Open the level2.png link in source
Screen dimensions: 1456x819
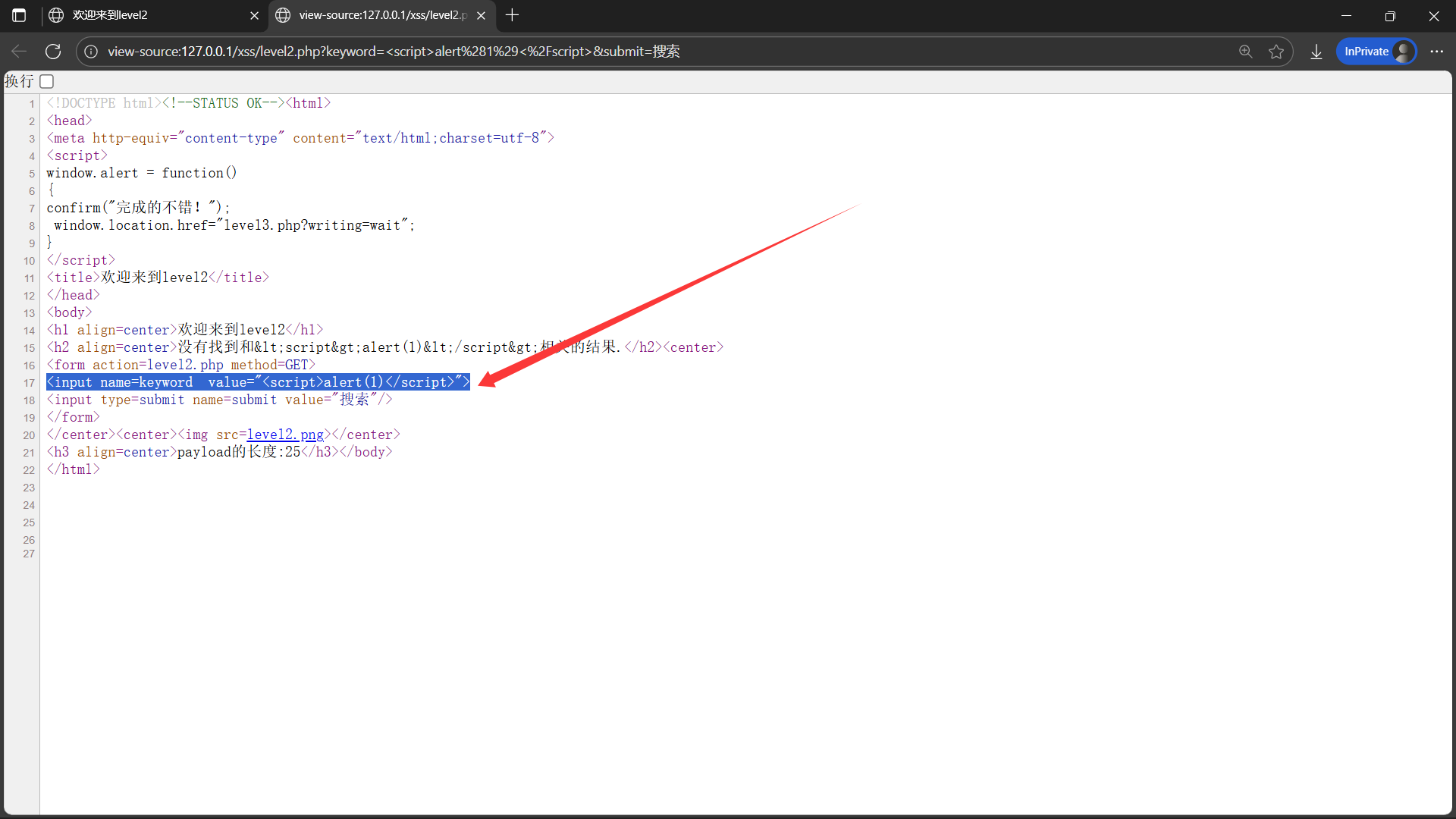285,435
